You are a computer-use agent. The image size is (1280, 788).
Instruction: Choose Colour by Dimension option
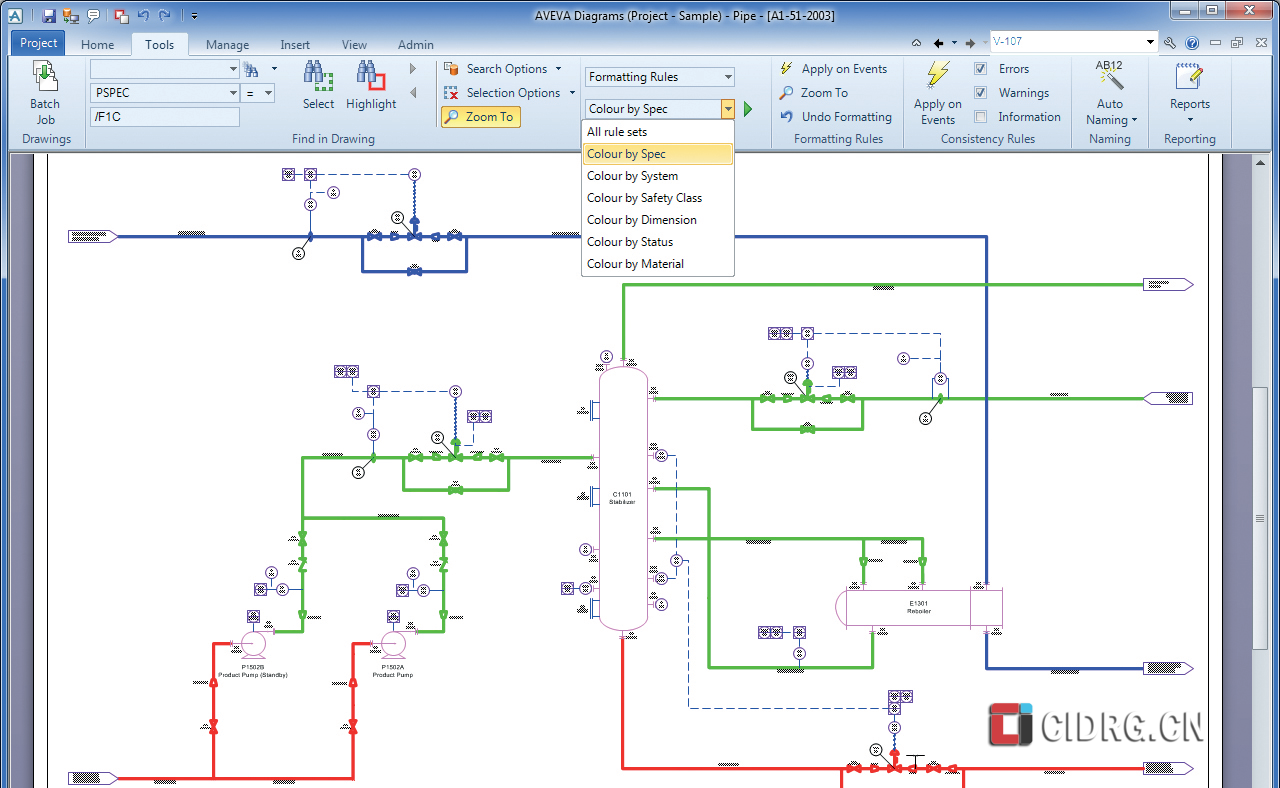tap(658, 220)
